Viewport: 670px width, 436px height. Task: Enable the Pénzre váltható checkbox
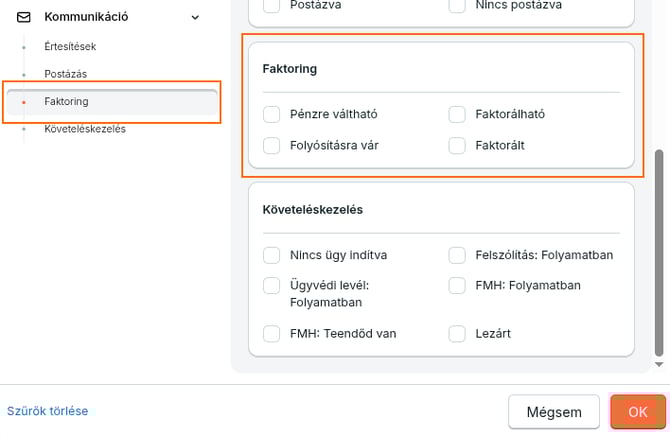(271, 114)
